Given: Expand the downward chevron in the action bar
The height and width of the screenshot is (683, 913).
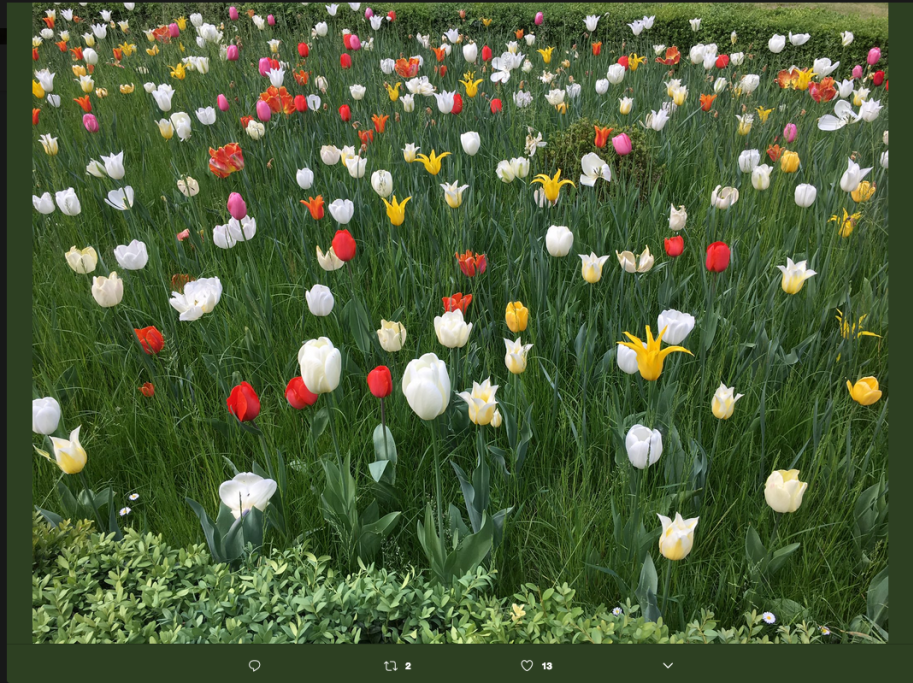Looking at the screenshot, I should tap(668, 666).
